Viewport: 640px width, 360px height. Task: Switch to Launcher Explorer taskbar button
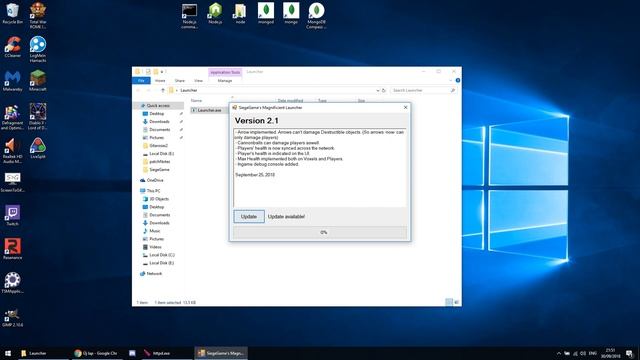pos(43,353)
